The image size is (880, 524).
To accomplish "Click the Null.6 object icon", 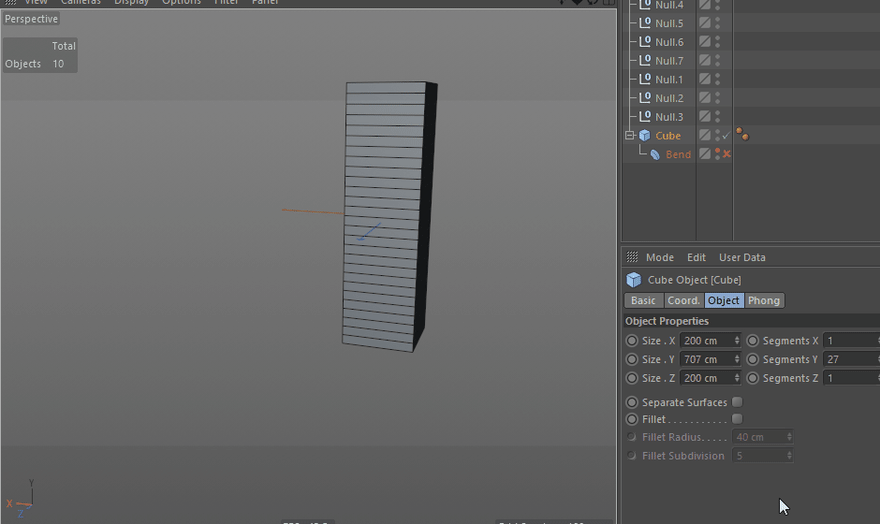I will pyautogui.click(x=645, y=42).
